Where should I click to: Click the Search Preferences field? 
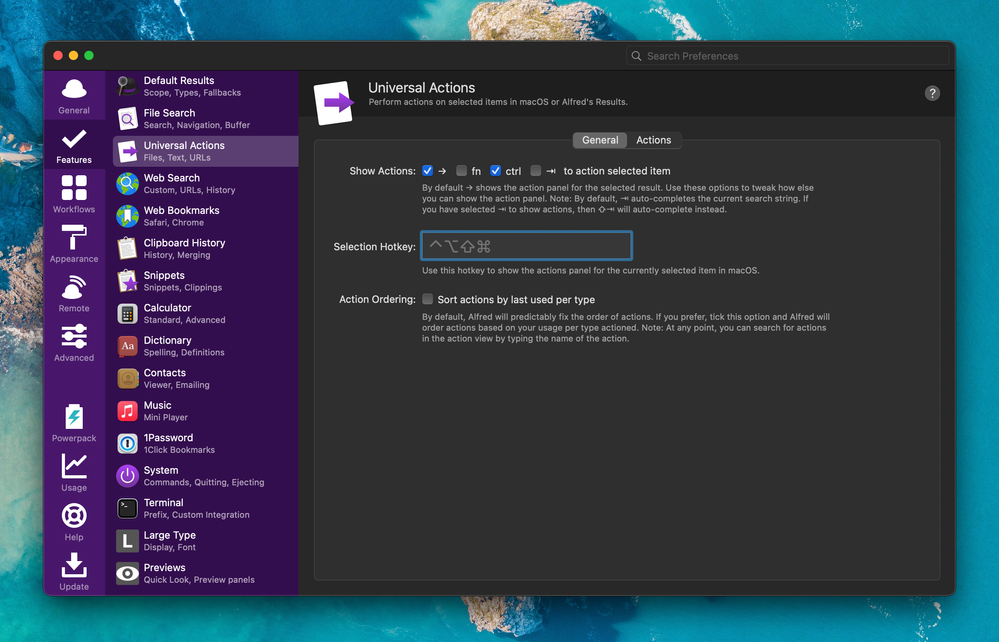click(x=788, y=56)
